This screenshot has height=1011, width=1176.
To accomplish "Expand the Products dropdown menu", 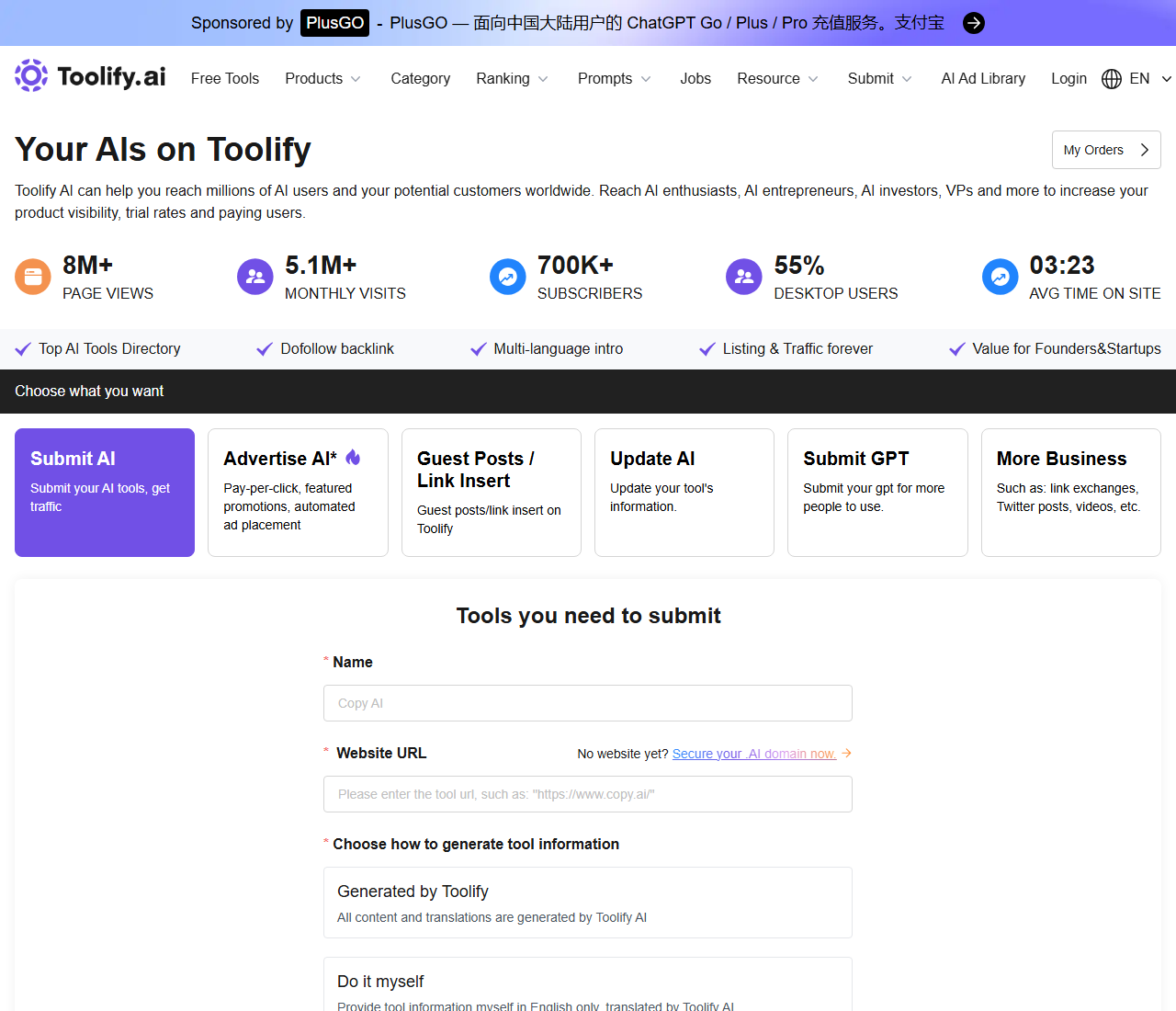I will (x=323, y=79).
